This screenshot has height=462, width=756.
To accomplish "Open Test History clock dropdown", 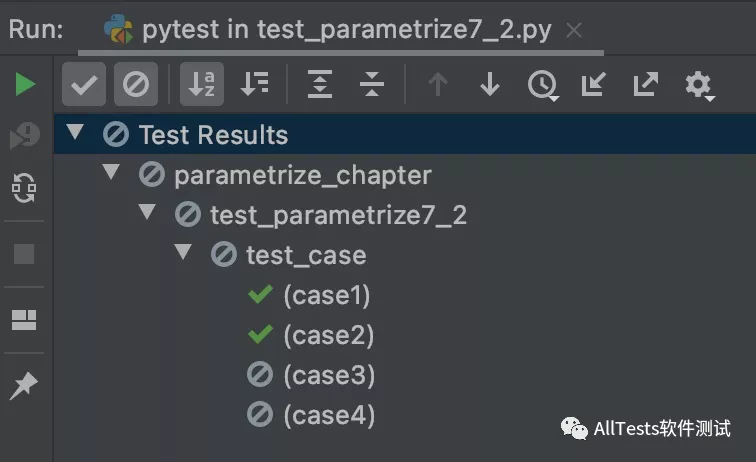I will tap(542, 85).
